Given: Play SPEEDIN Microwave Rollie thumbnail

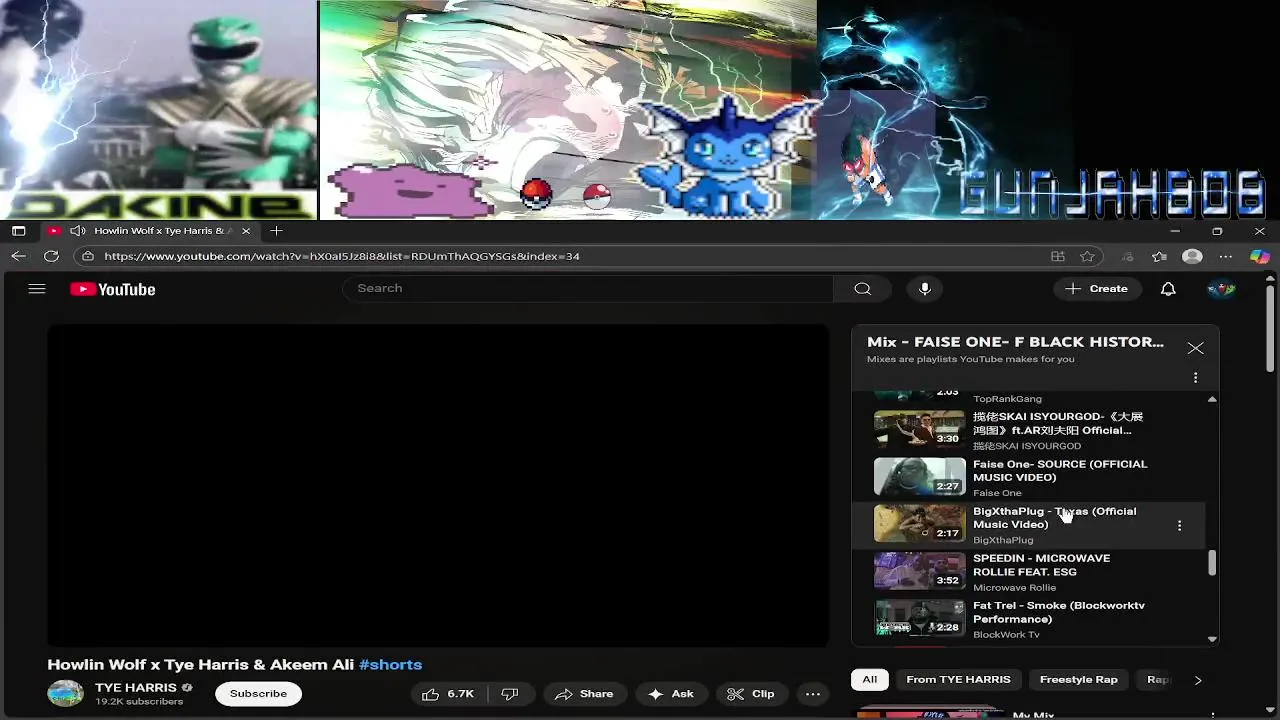Looking at the screenshot, I should coord(919,571).
